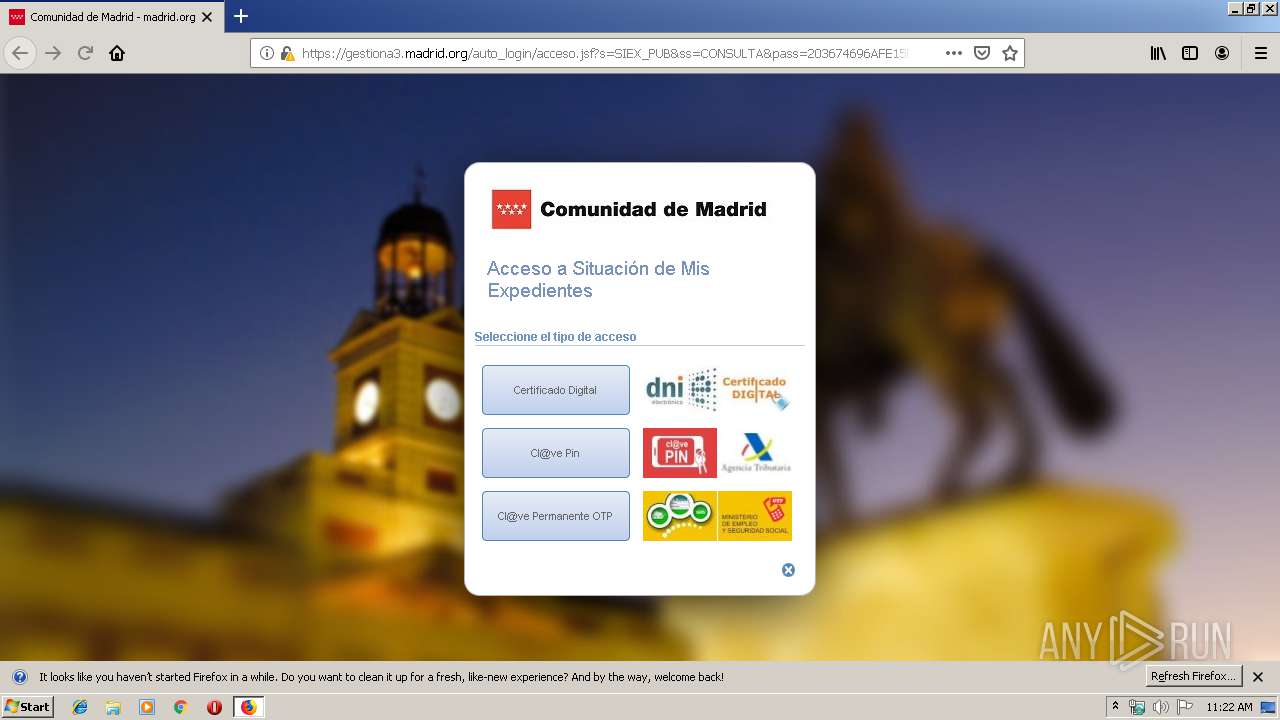
Task: Open the Firefox home page
Action: 117,53
